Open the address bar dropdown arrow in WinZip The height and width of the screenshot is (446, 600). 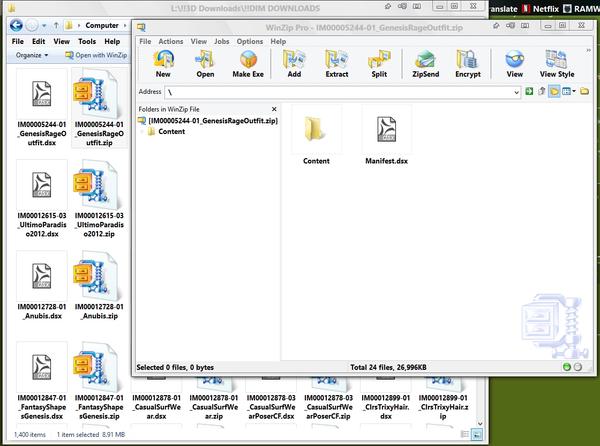[x=516, y=92]
